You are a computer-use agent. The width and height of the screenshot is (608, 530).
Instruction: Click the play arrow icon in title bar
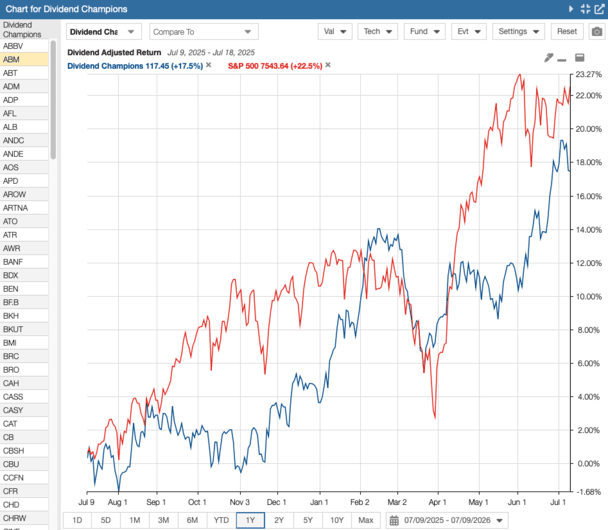click(571, 9)
